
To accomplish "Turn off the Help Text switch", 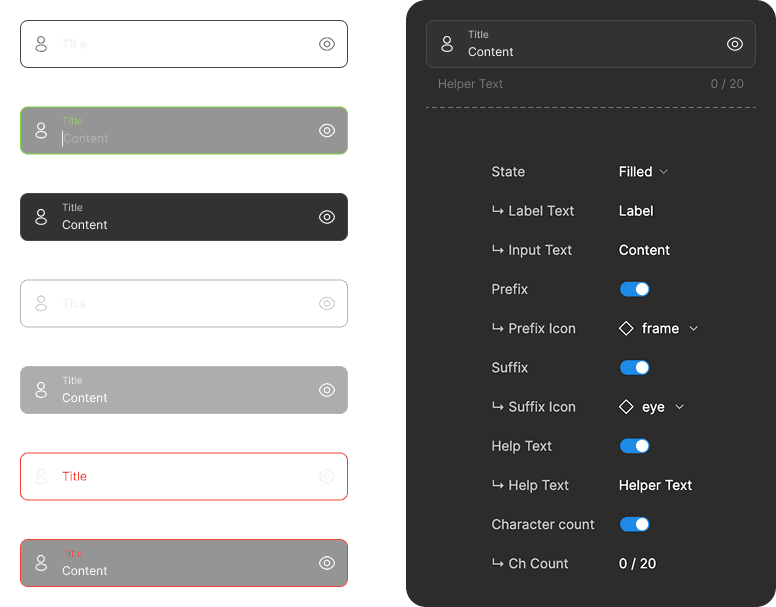I will [634, 446].
